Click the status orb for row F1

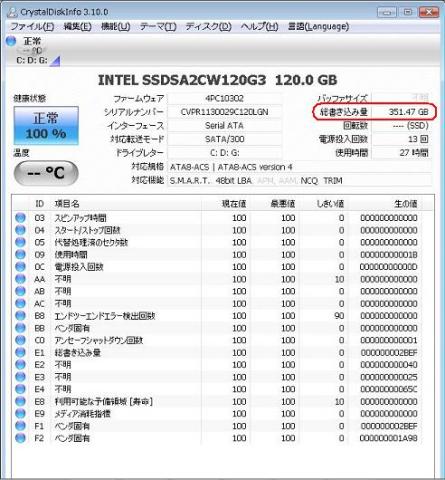[x=20, y=426]
